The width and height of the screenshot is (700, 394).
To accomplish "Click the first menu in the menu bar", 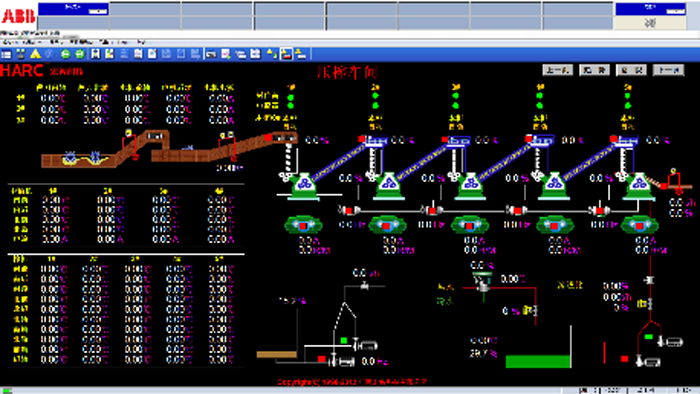I will pyautogui.click(x=9, y=42).
